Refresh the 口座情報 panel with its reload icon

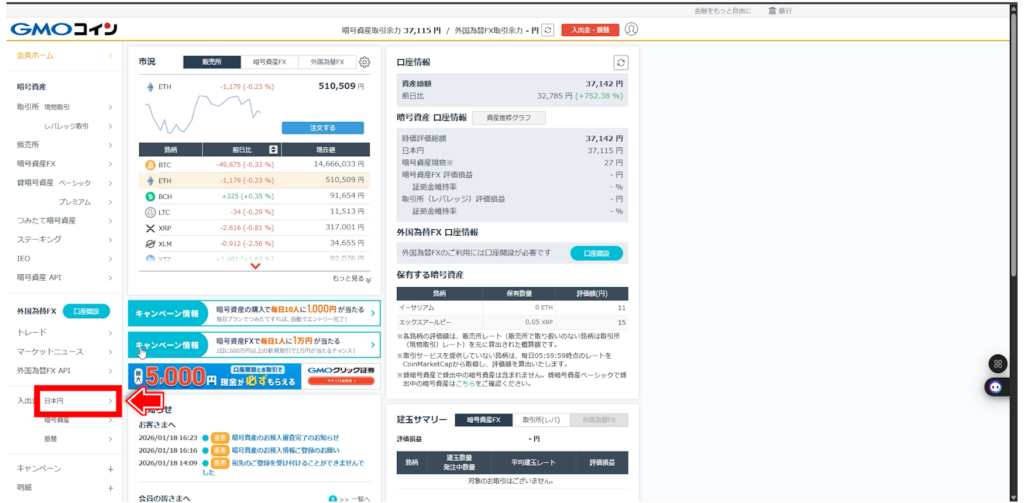(x=620, y=62)
